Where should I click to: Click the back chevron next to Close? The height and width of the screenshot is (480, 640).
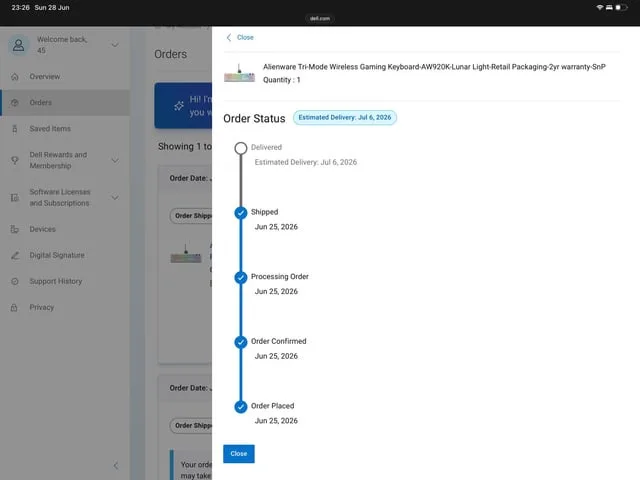click(229, 38)
